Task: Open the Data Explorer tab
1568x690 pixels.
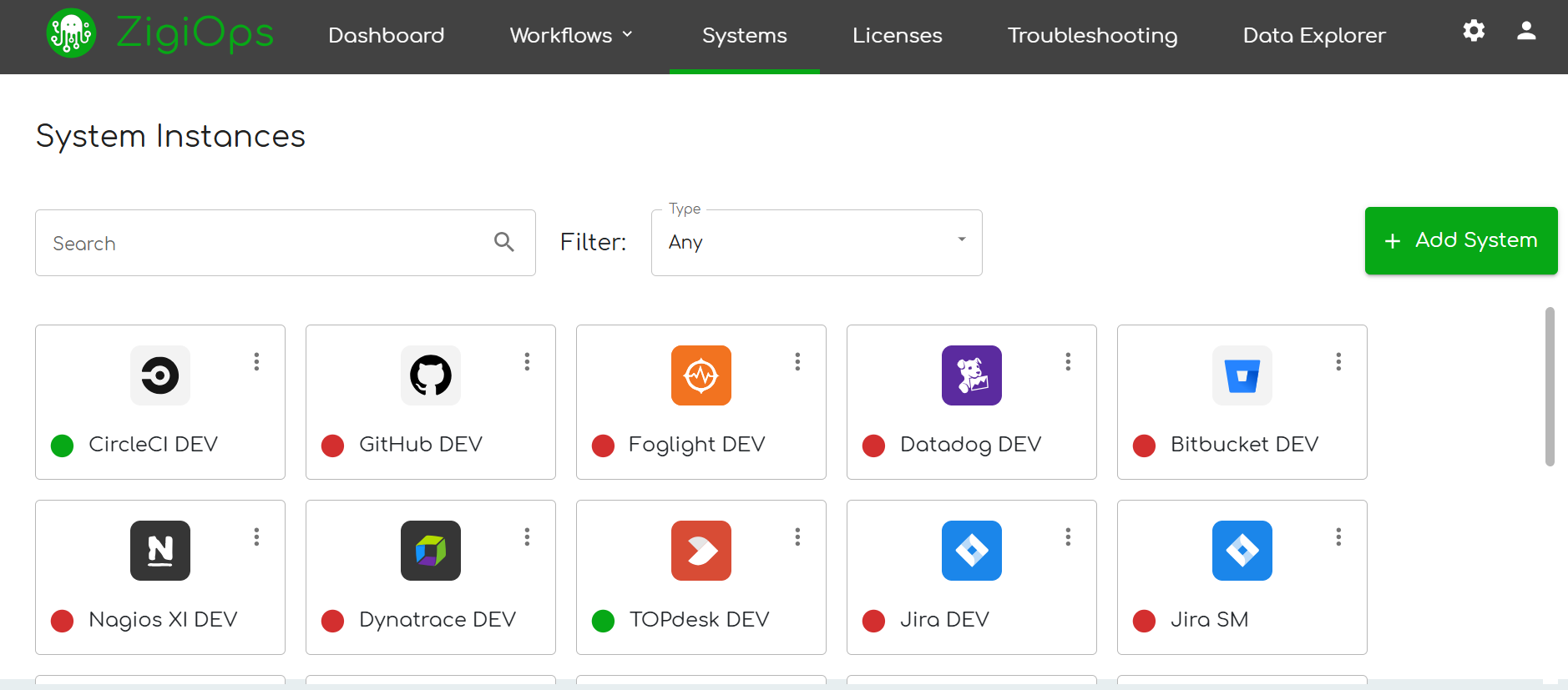Action: pyautogui.click(x=1314, y=36)
